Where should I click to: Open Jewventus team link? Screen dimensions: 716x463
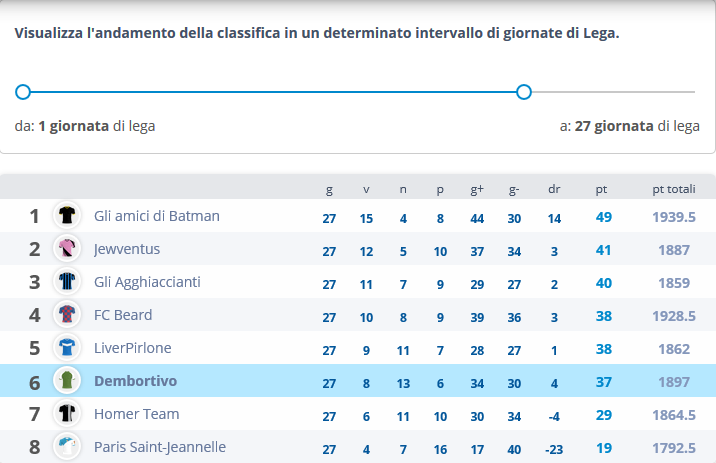[x=127, y=249]
